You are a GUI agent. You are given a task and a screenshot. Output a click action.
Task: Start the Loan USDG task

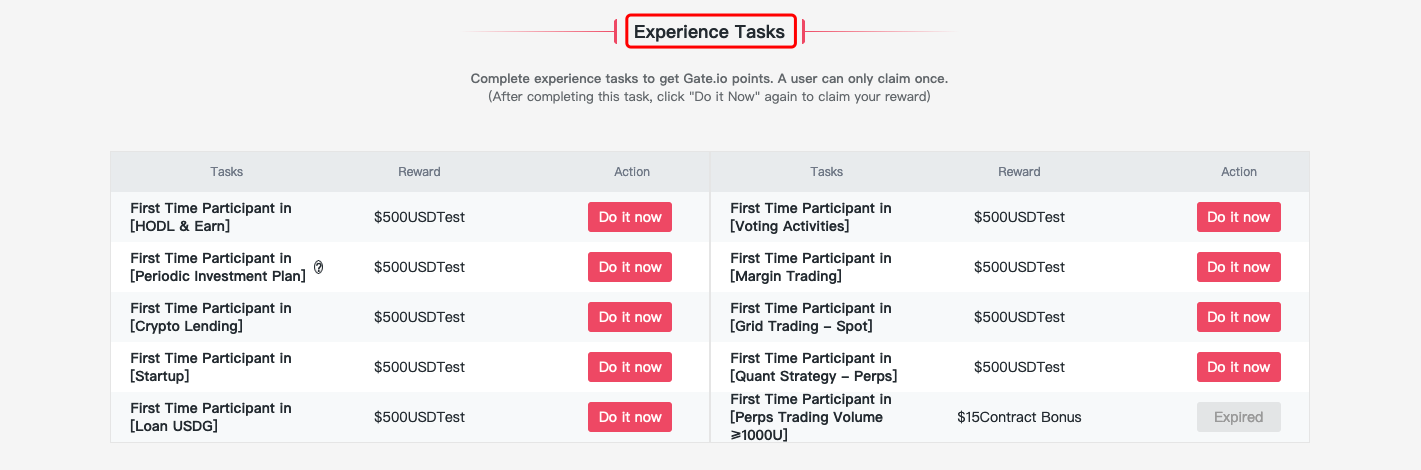click(x=630, y=417)
